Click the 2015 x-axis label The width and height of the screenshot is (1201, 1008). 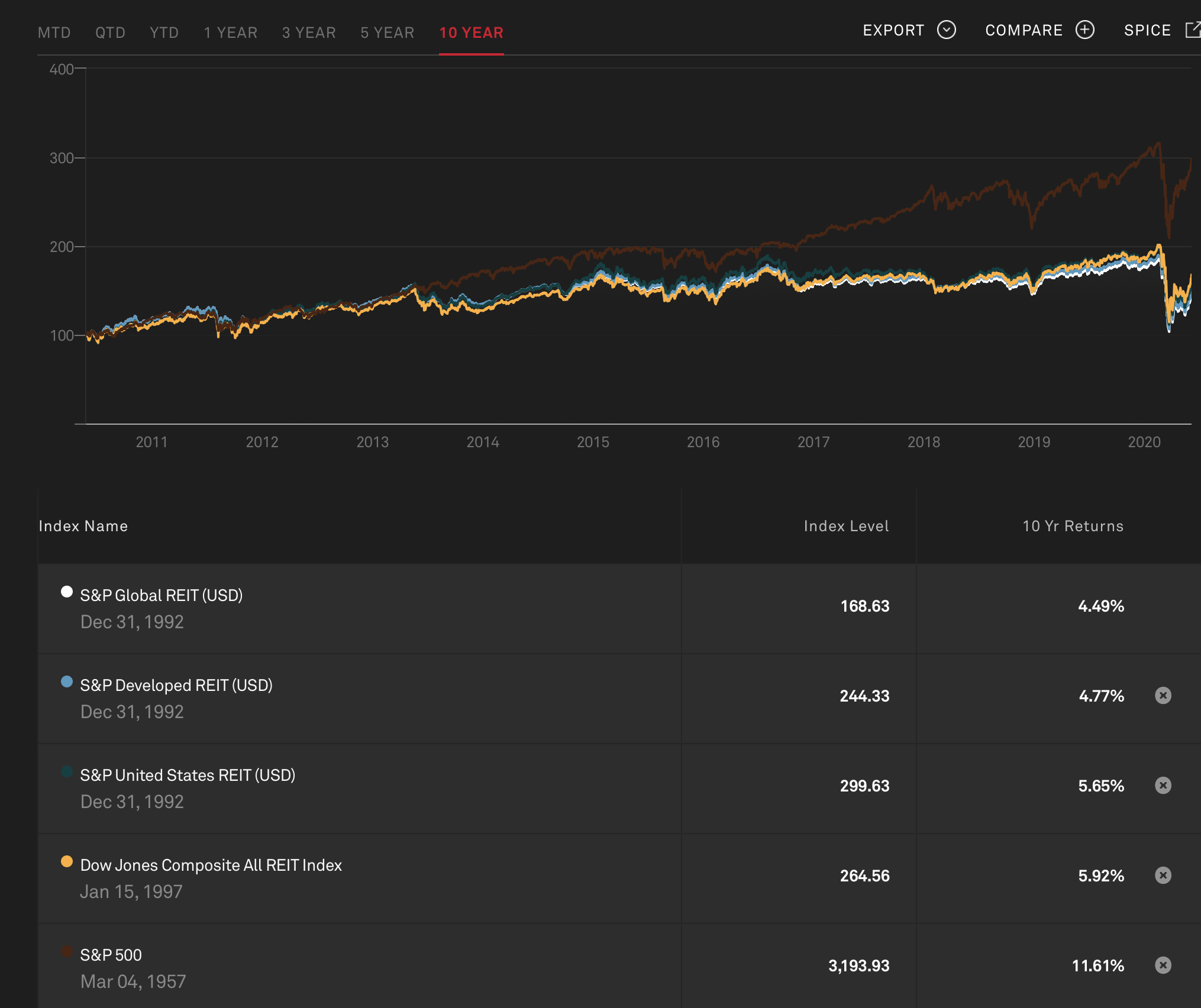[593, 442]
